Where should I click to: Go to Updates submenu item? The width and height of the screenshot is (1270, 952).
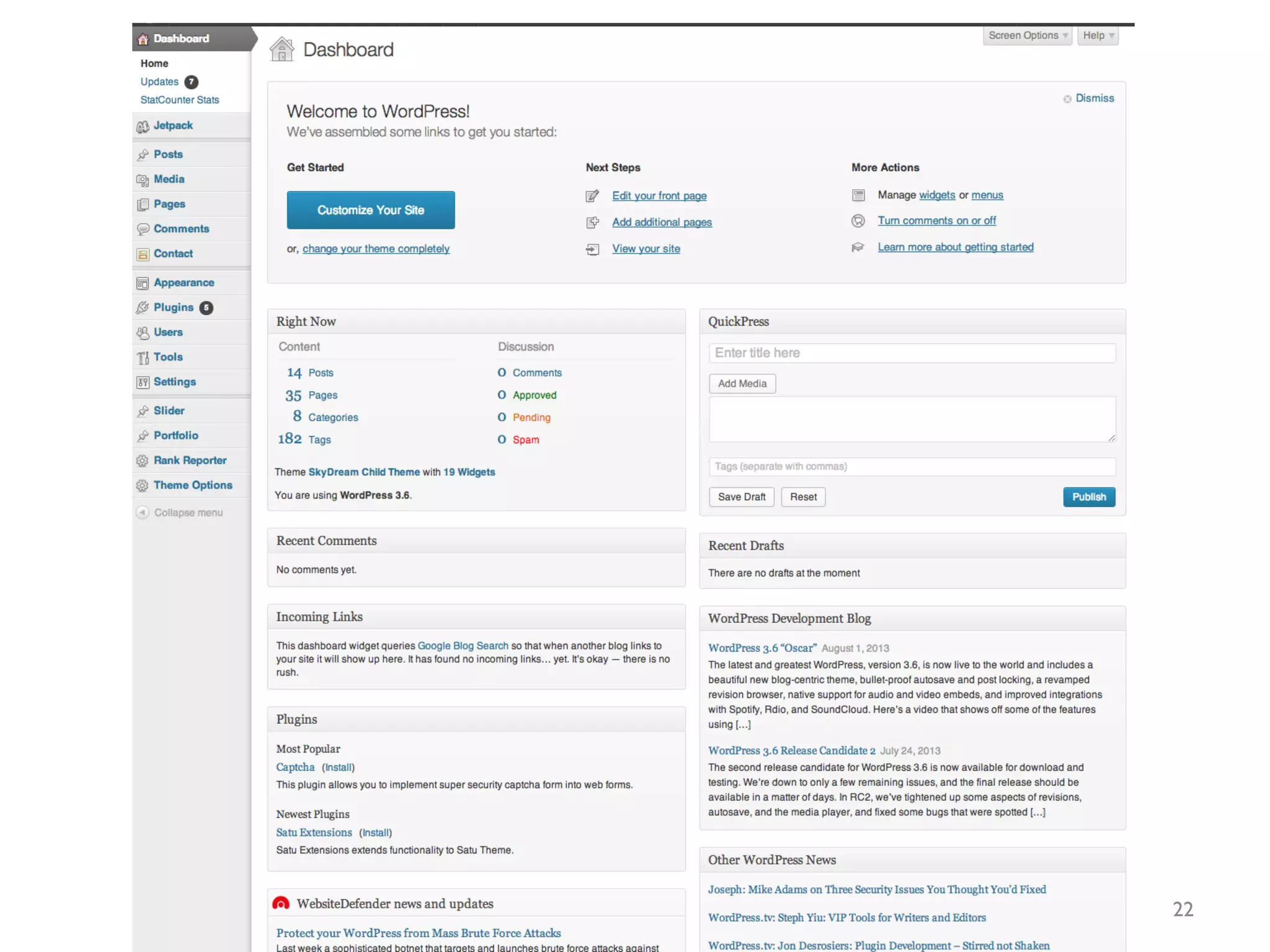[x=159, y=82]
